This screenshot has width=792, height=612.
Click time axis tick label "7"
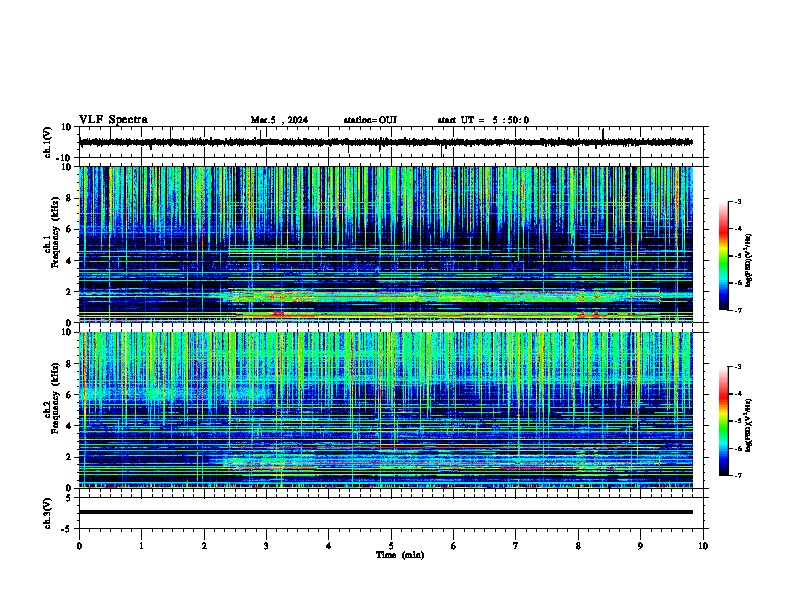coord(516,546)
